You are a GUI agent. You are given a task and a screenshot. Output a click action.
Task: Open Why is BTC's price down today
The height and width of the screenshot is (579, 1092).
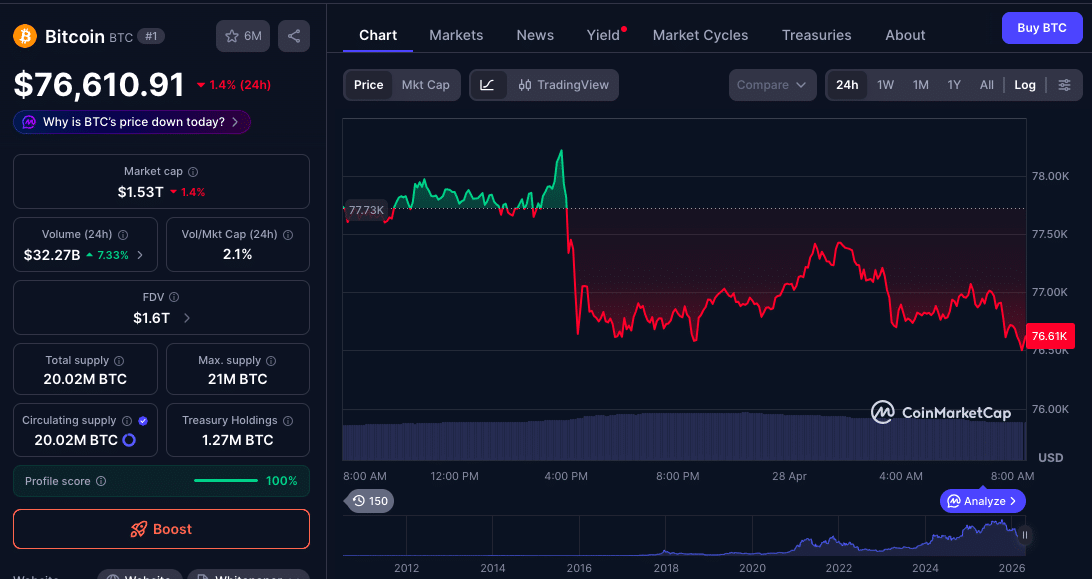pos(131,121)
